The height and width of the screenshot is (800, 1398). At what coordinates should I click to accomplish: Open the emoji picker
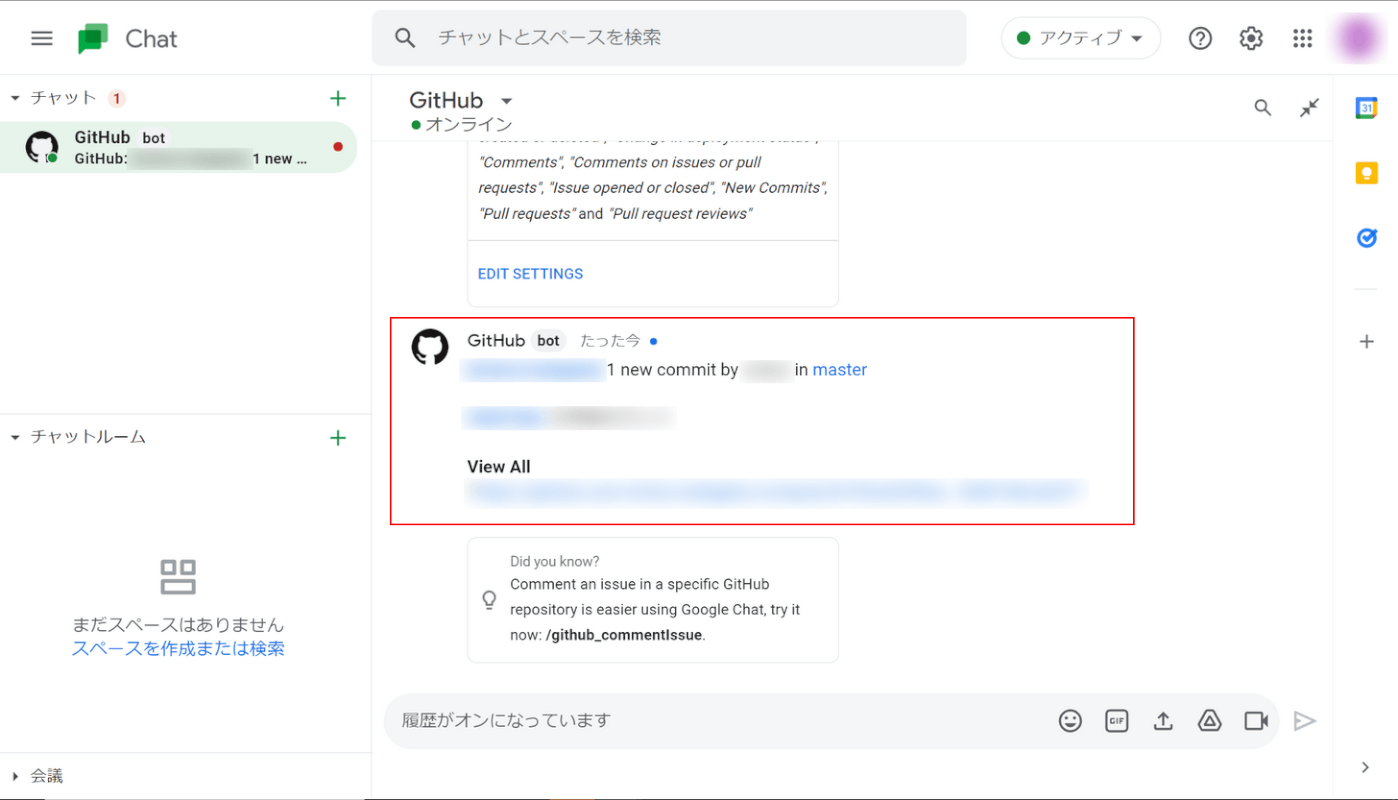pos(1070,721)
